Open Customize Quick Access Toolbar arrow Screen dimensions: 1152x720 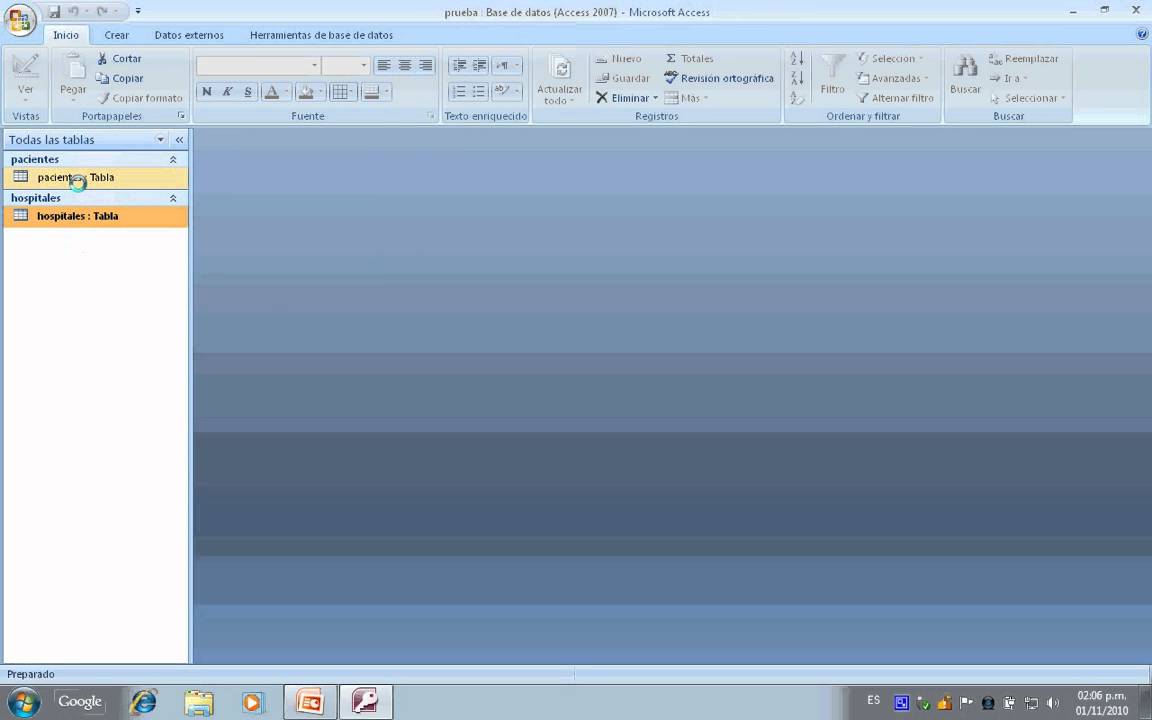tap(138, 12)
